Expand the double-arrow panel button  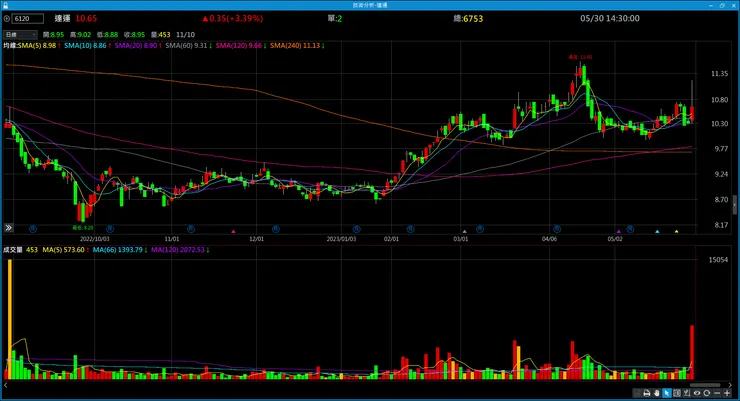pos(8,228)
